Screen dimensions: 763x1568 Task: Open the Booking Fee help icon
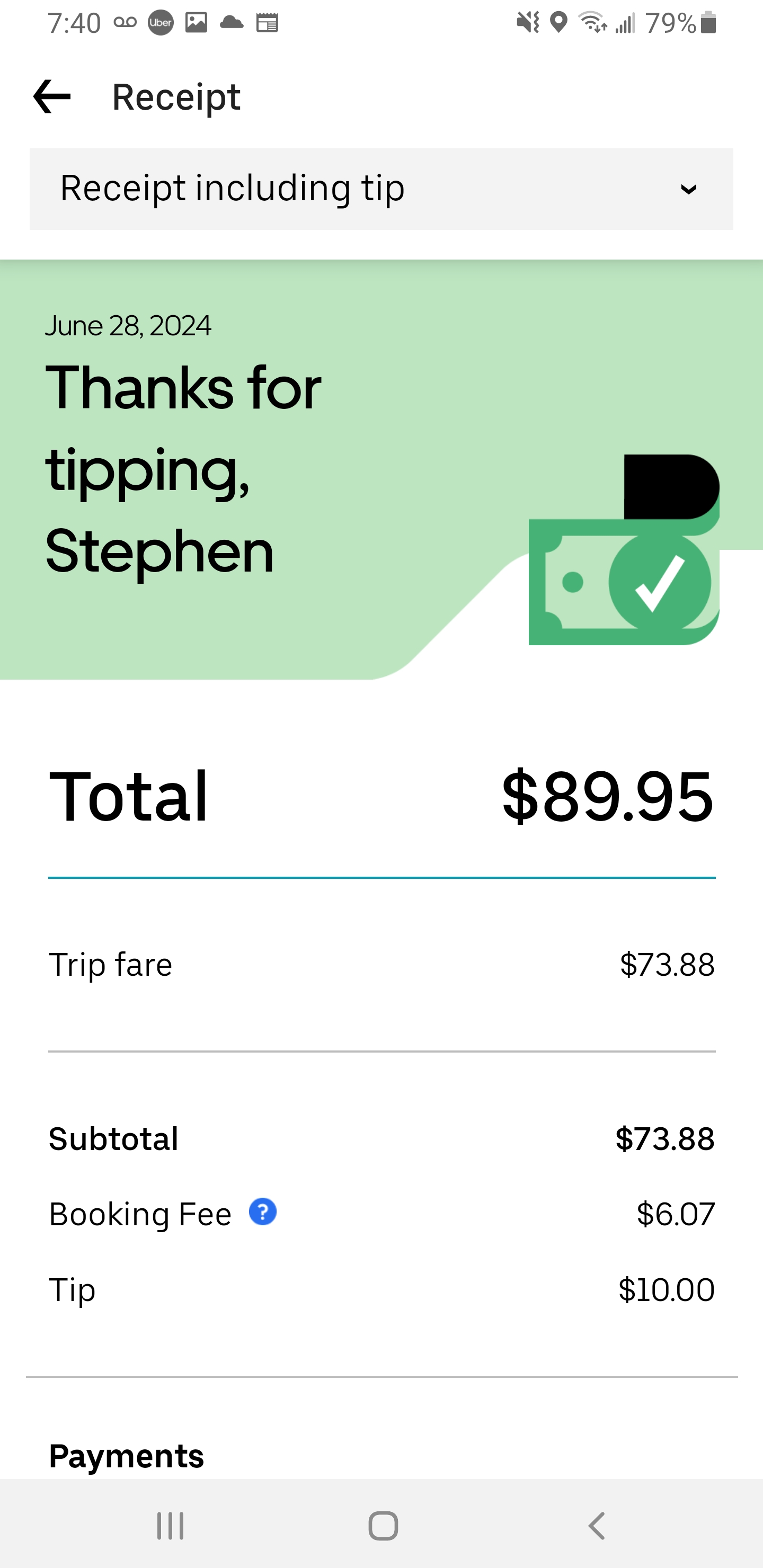262,1212
